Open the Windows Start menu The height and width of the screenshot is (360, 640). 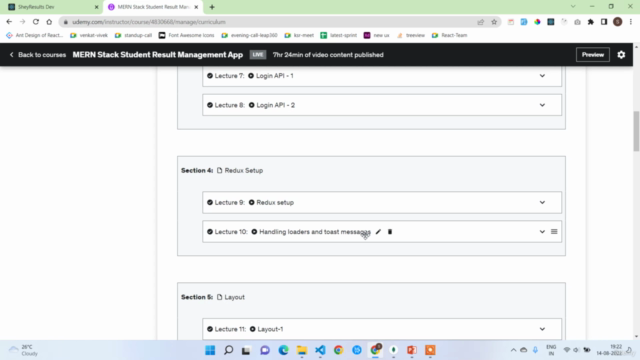point(210,350)
